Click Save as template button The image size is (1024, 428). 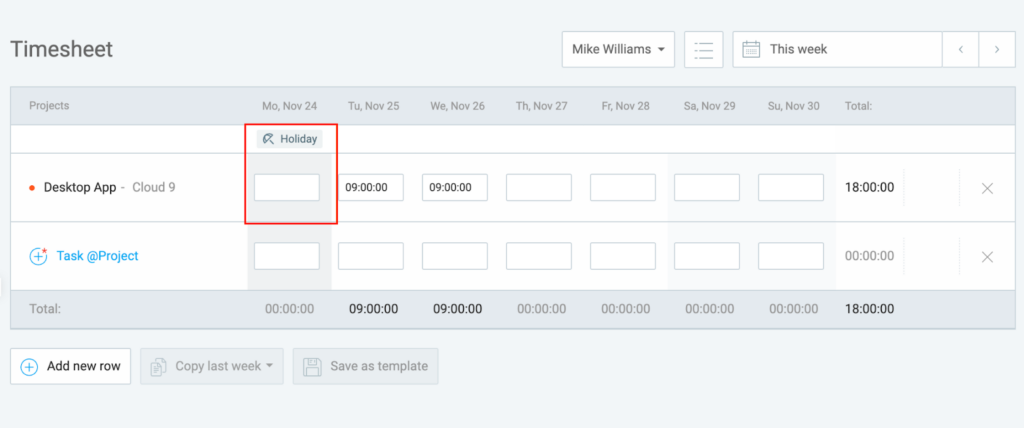[365, 366]
